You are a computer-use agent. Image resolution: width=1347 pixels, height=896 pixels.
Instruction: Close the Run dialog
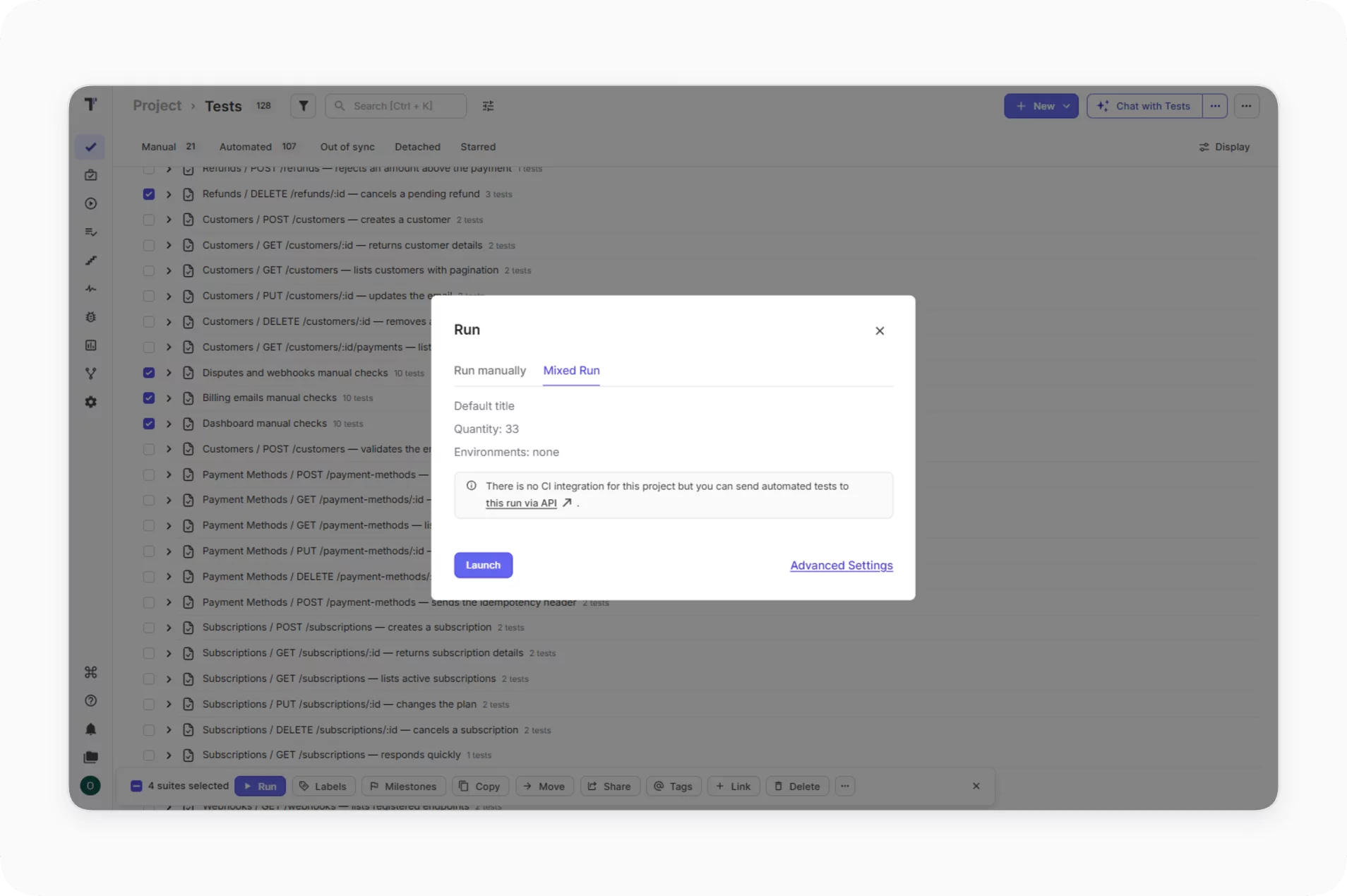click(880, 330)
